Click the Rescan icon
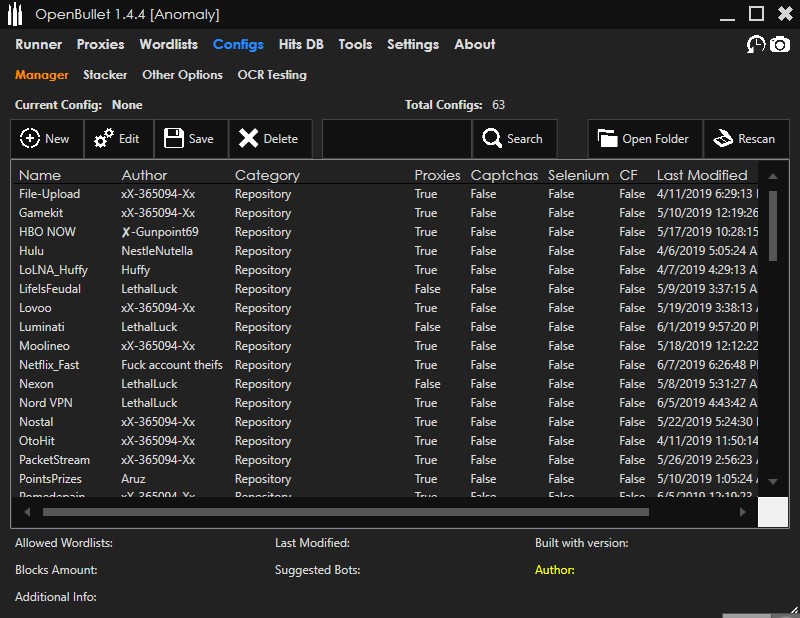The height and width of the screenshot is (618, 800). coord(724,139)
